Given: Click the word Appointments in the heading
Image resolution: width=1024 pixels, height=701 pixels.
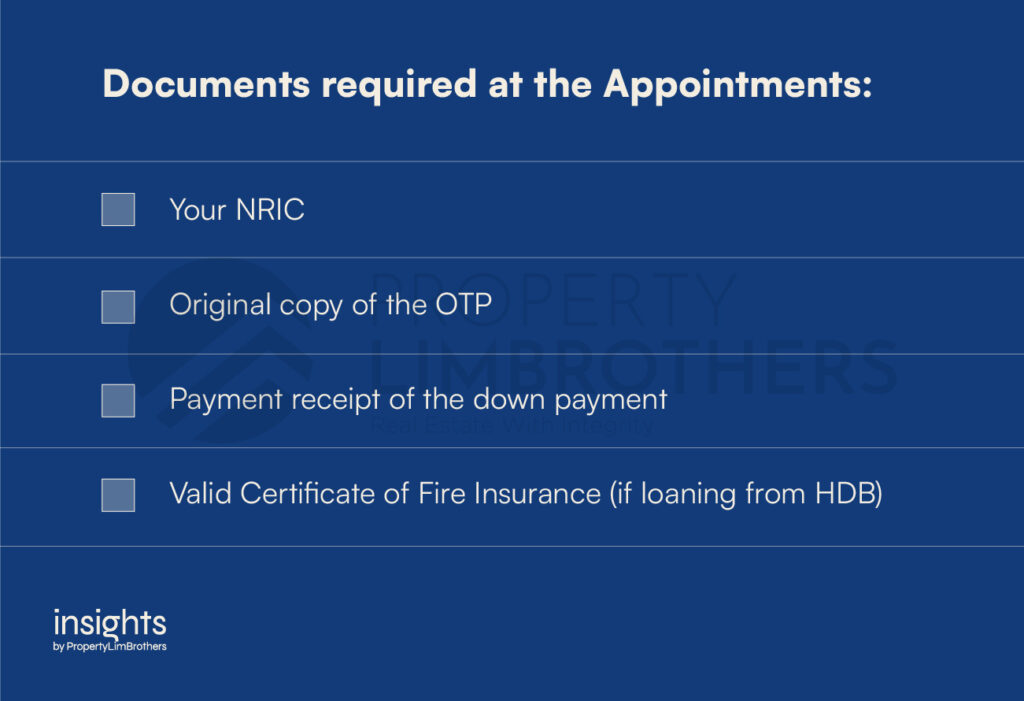Looking at the screenshot, I should click(x=738, y=86).
